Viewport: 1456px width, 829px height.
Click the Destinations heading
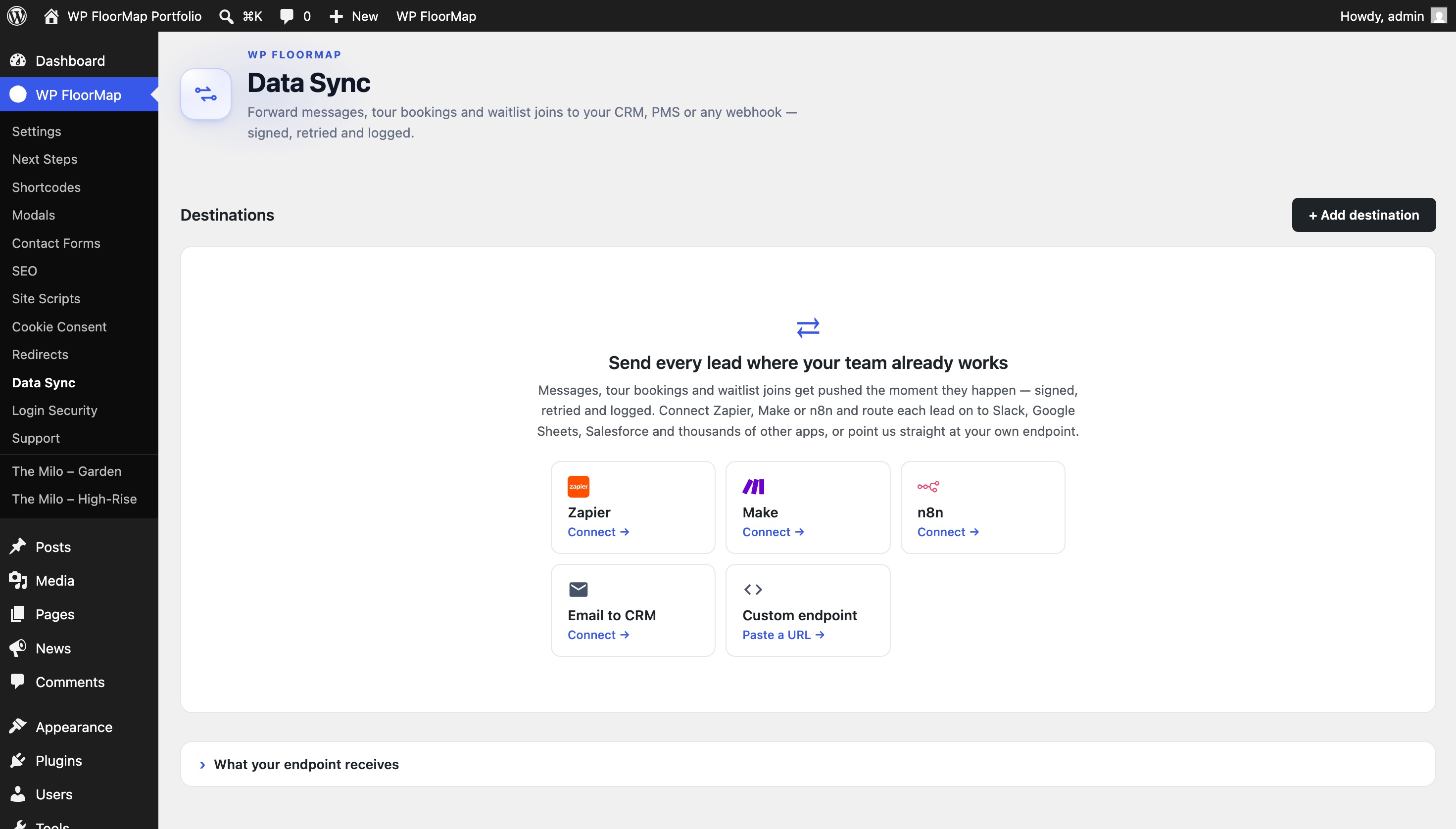(x=227, y=215)
